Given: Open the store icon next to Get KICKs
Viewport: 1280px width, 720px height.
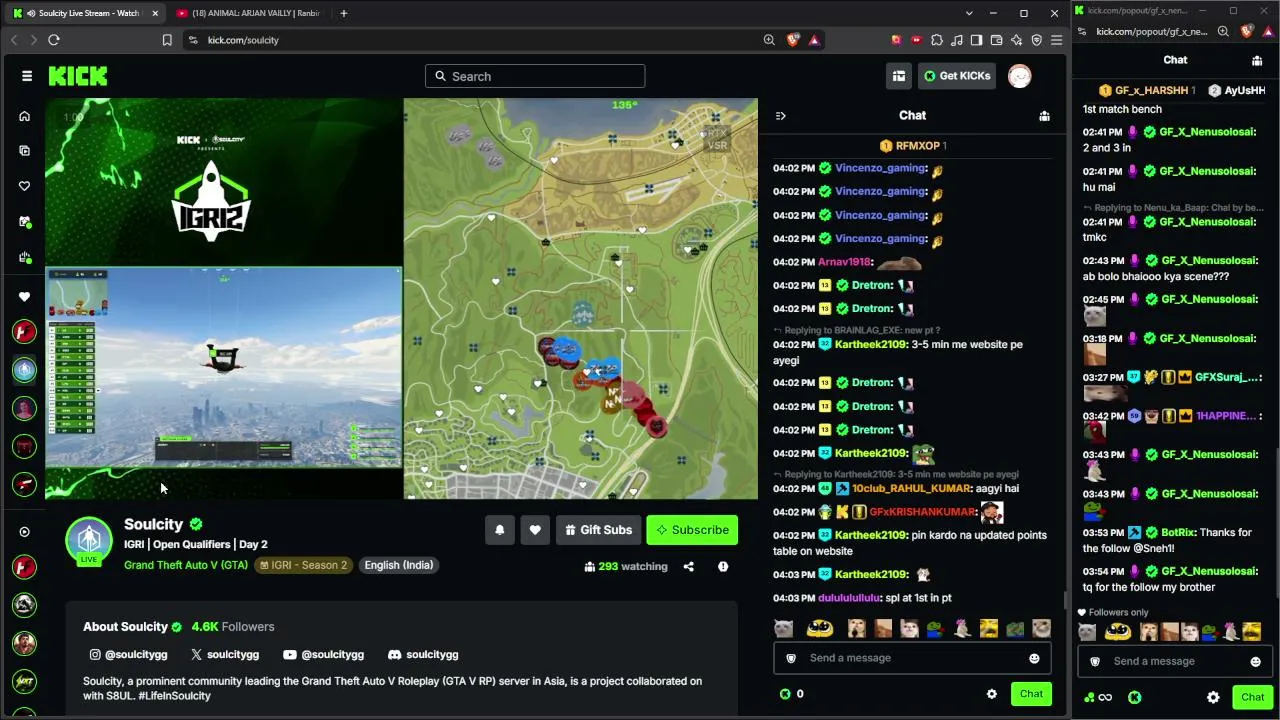Looking at the screenshot, I should click(x=899, y=76).
